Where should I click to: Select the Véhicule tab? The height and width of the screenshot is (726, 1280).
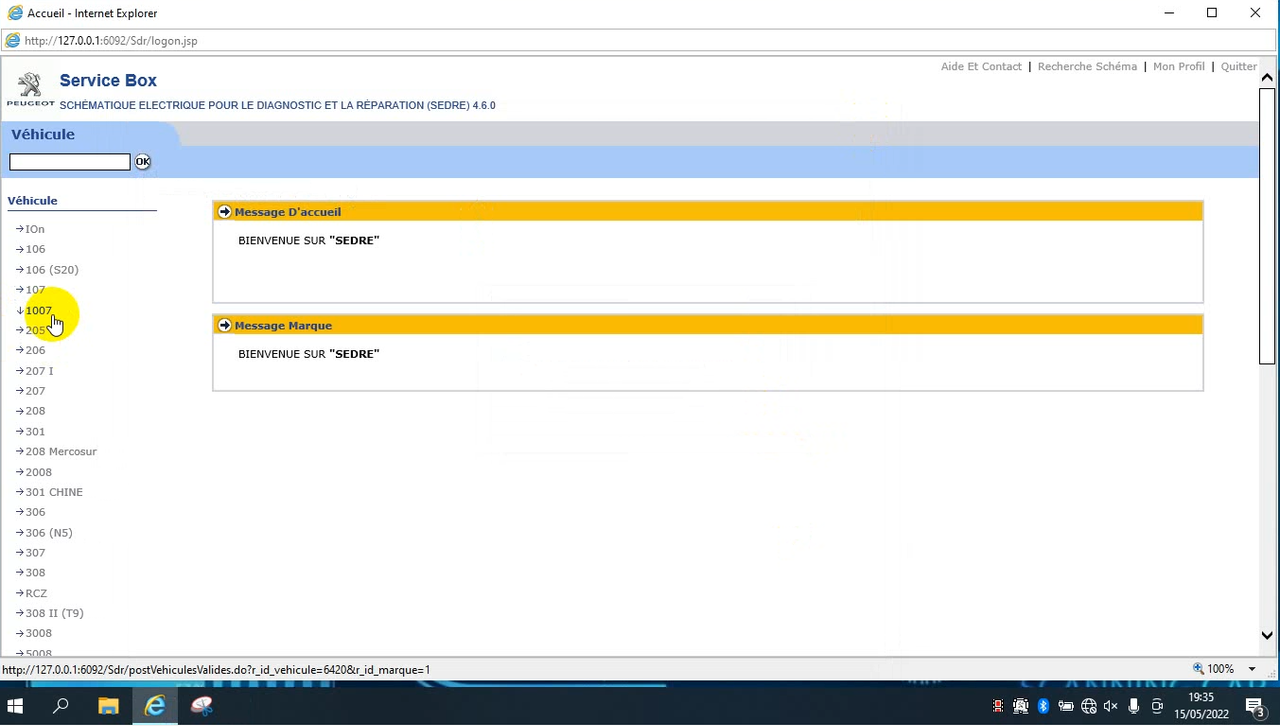pyautogui.click(x=43, y=134)
